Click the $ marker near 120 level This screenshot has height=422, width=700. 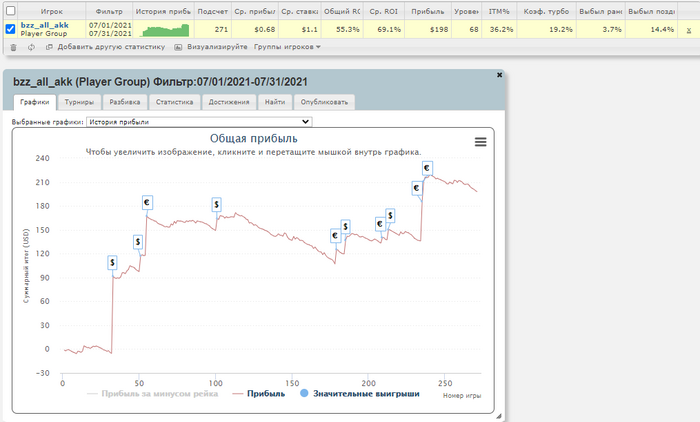point(138,242)
